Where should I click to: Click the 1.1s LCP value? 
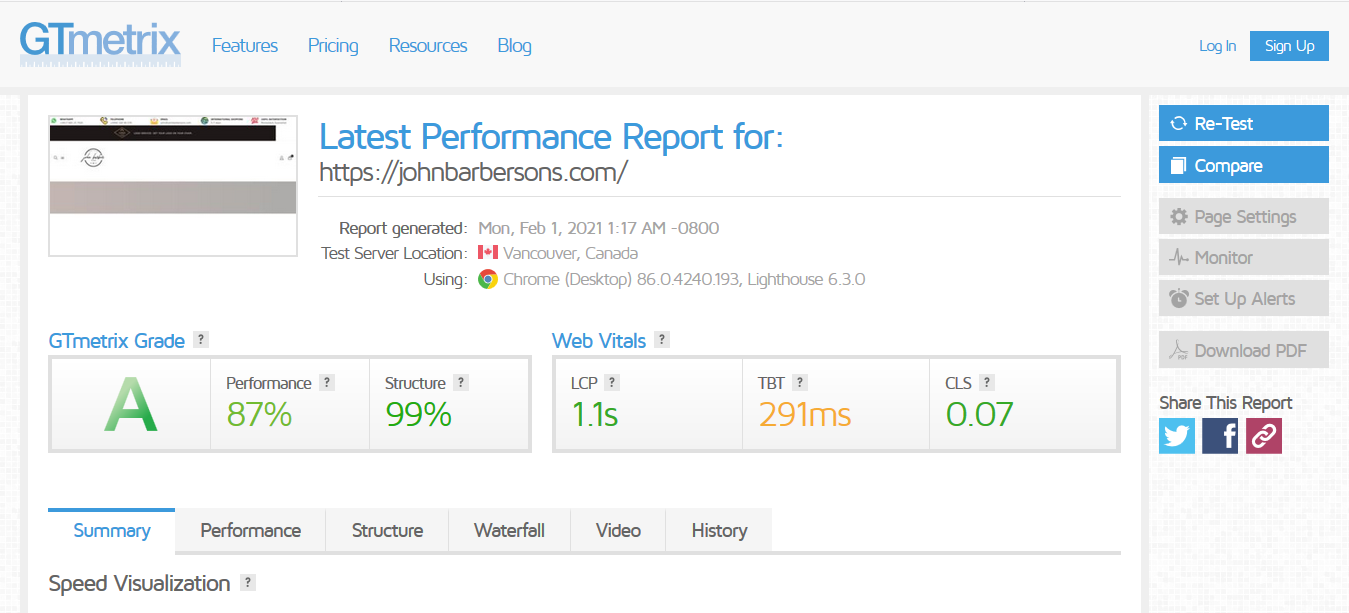(594, 414)
